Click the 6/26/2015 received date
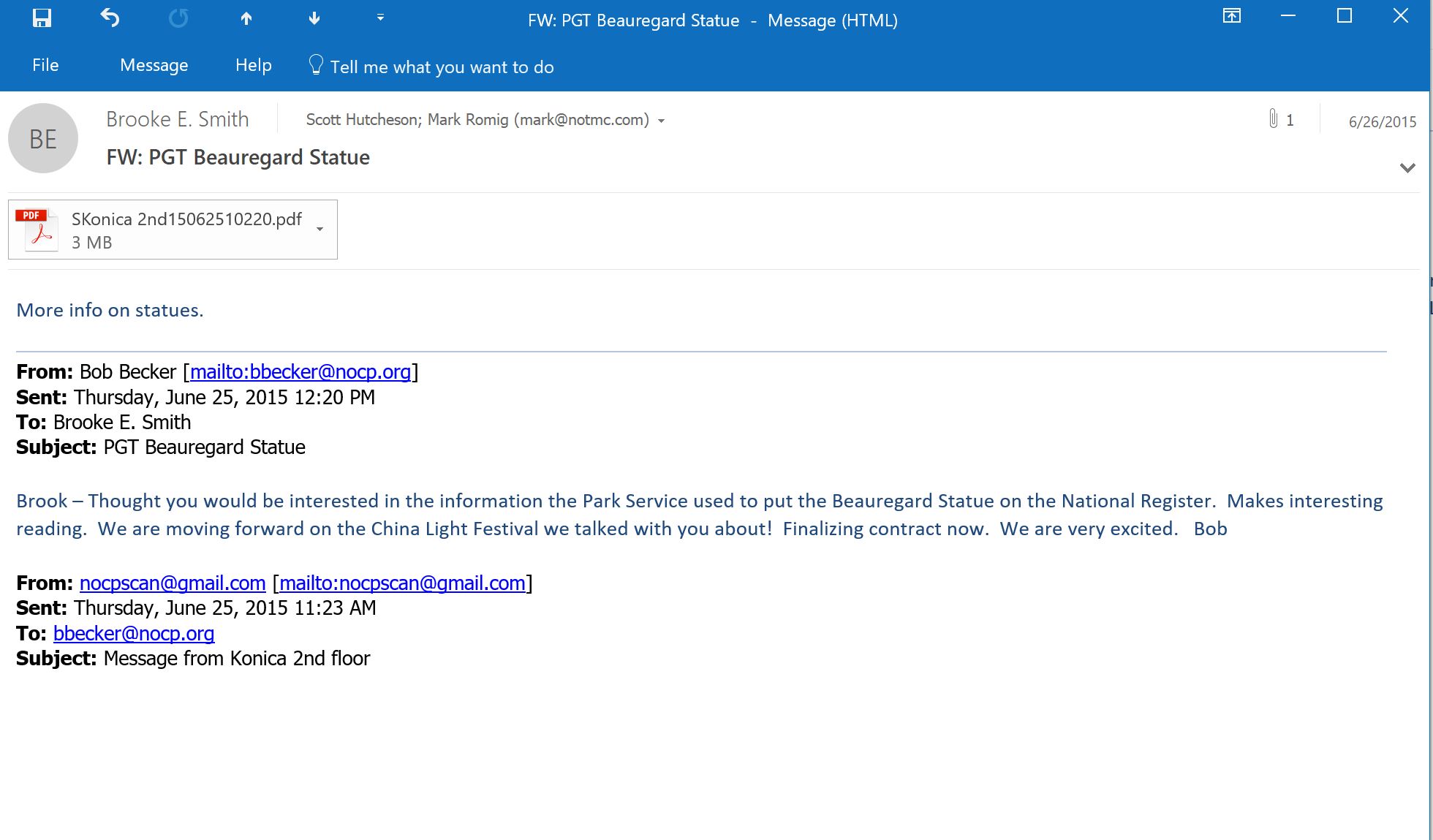 coord(1383,122)
